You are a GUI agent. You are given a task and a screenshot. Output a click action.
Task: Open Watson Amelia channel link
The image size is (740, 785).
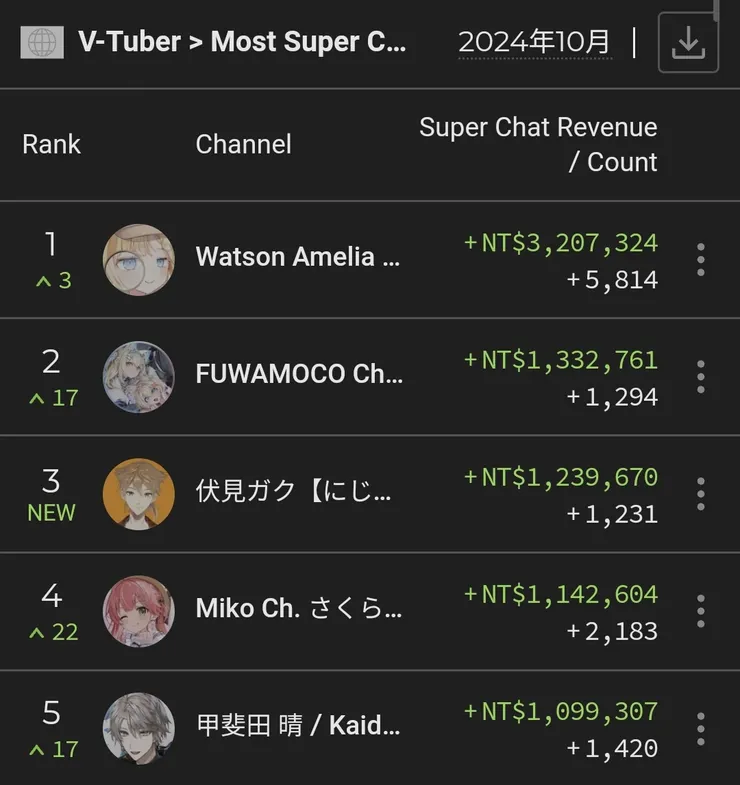pyautogui.click(x=298, y=257)
